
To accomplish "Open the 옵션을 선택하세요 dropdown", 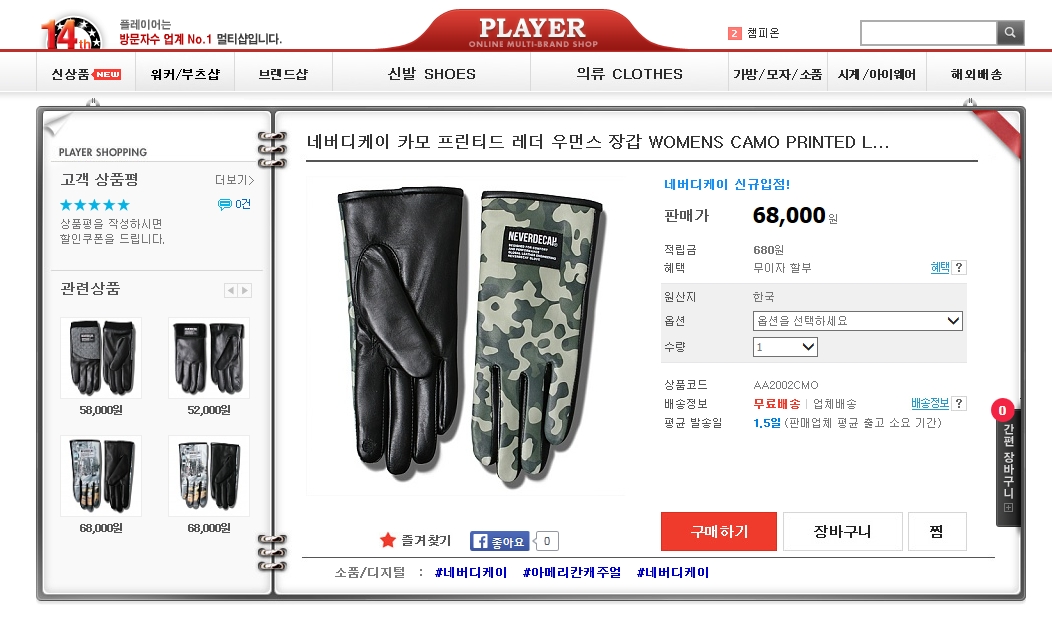I will pos(857,321).
